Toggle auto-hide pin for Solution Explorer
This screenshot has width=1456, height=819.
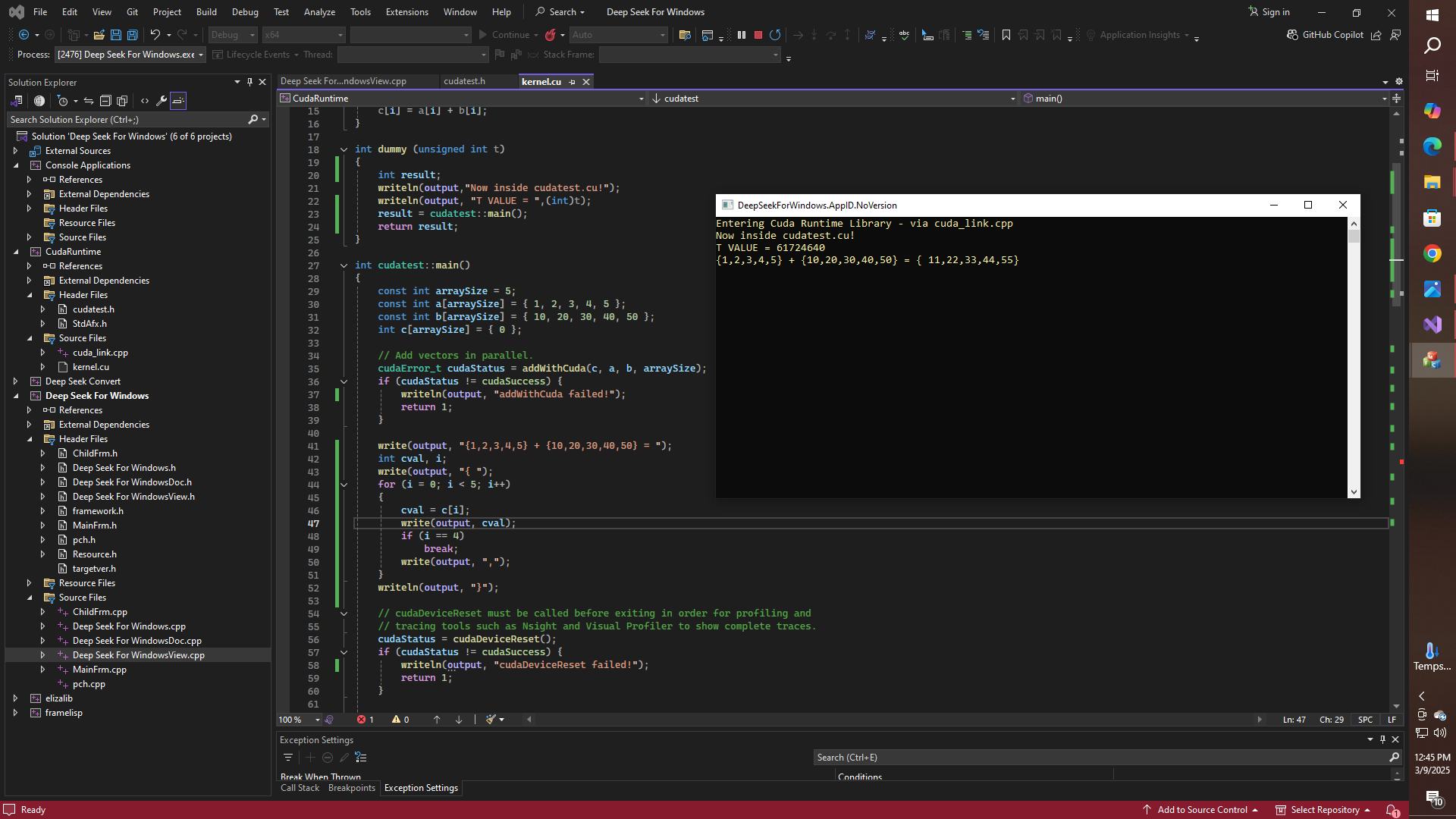[x=249, y=82]
